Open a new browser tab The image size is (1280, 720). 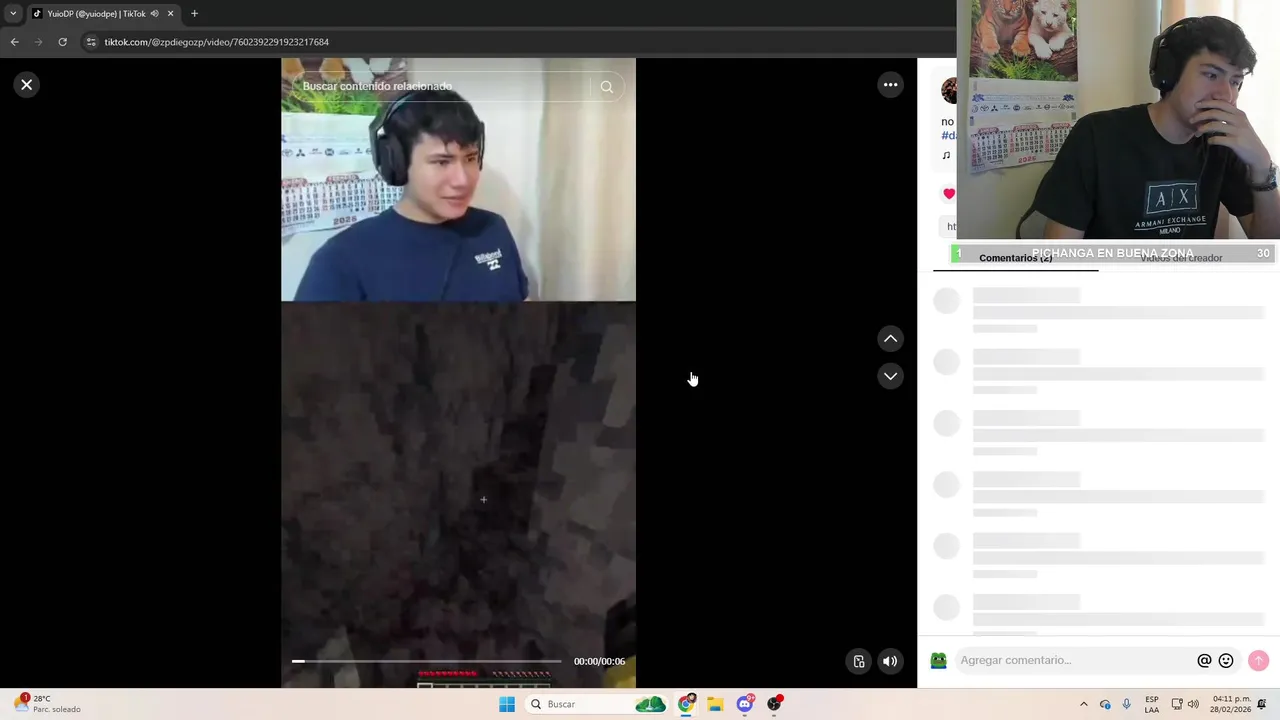click(x=194, y=14)
